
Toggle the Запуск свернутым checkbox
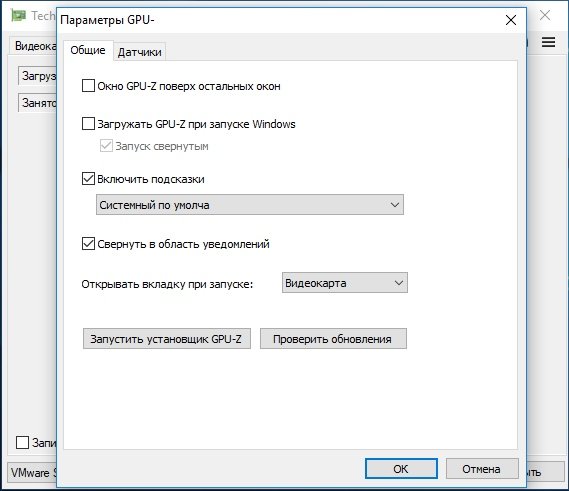[x=106, y=146]
